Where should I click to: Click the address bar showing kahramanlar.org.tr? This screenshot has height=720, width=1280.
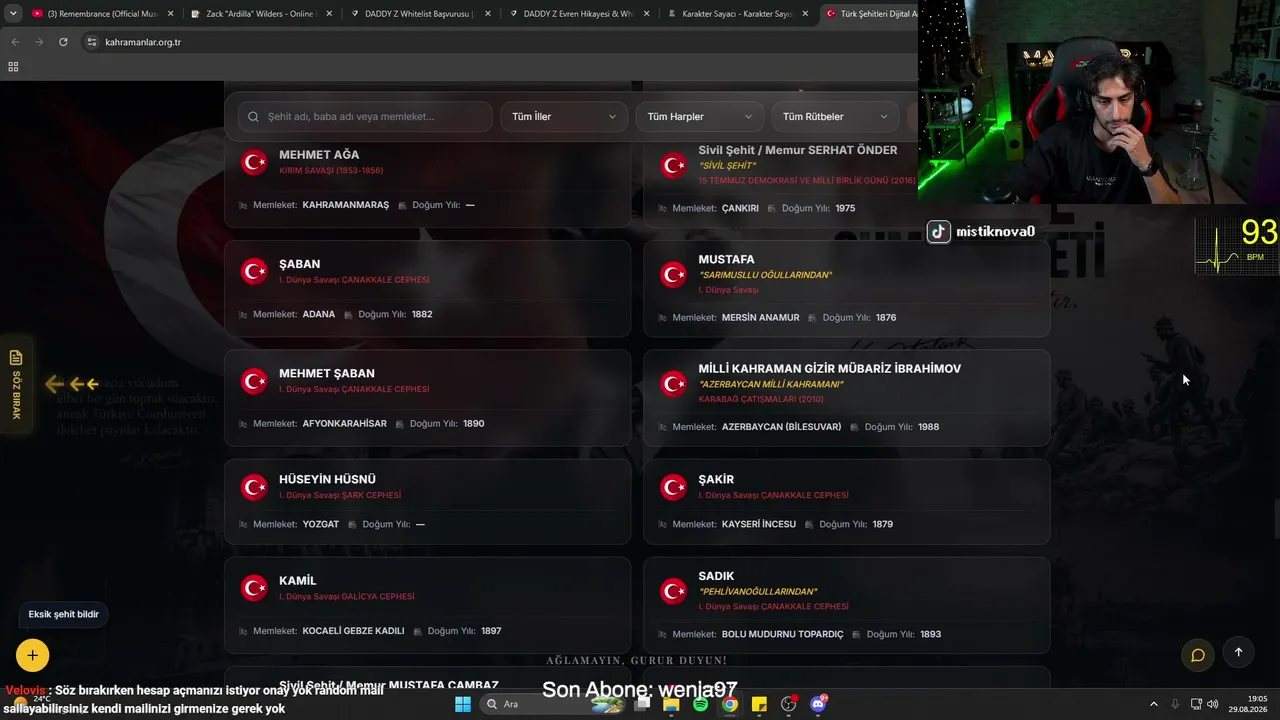tap(500, 42)
